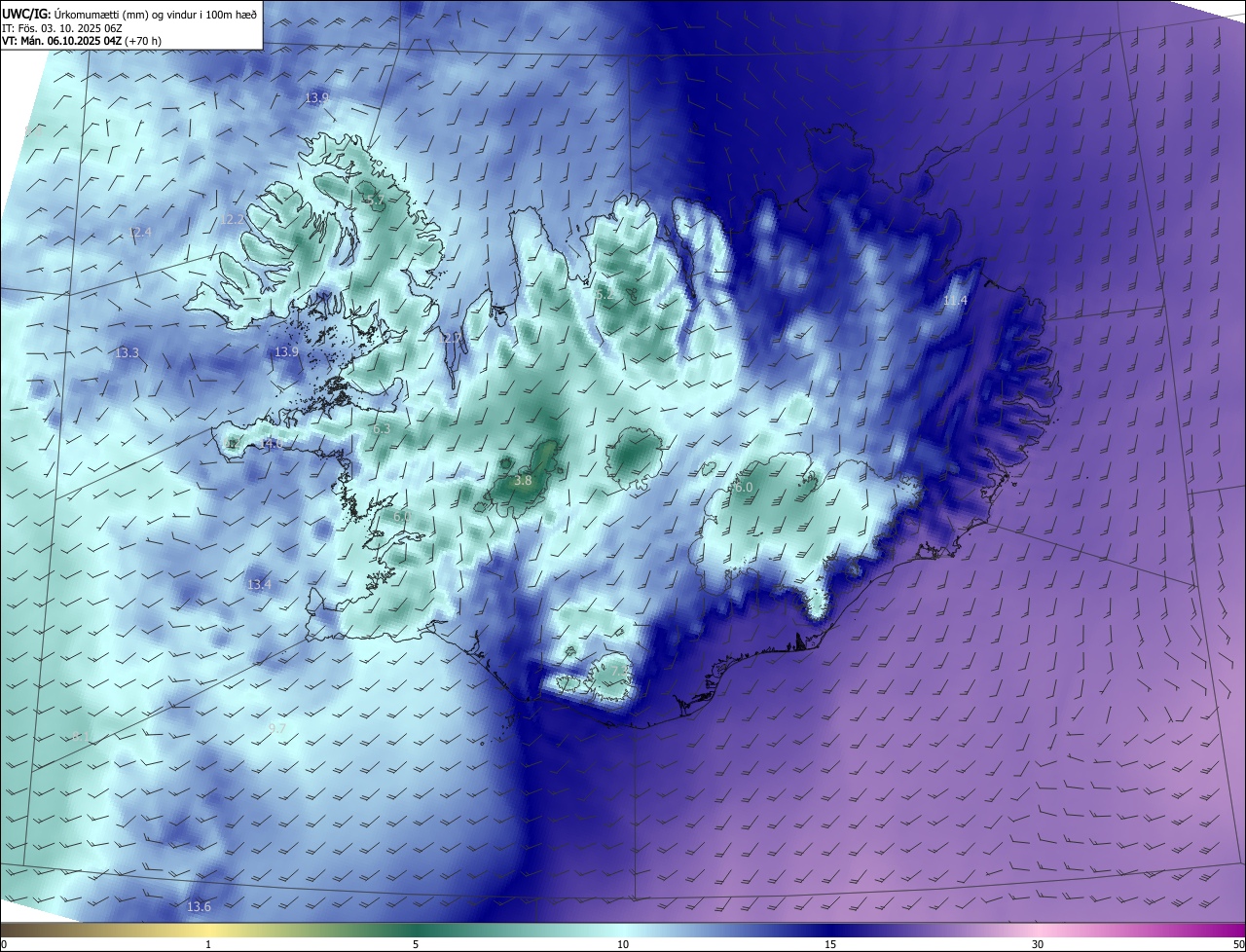
Task: Click the 5.7 value label in the Westfjords
Action: [374, 201]
